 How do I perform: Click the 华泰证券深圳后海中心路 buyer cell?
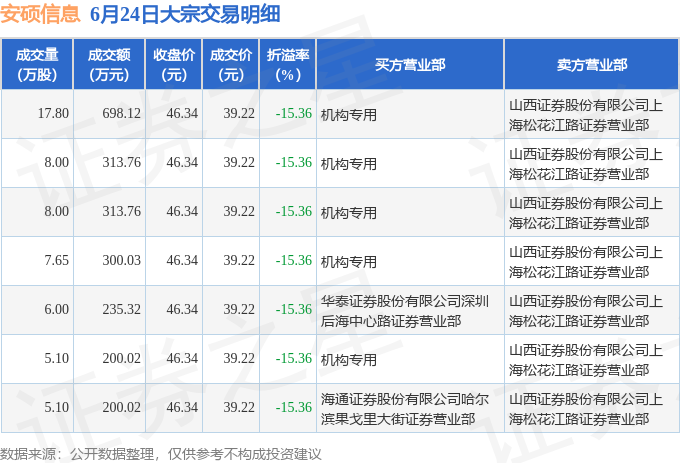410,310
